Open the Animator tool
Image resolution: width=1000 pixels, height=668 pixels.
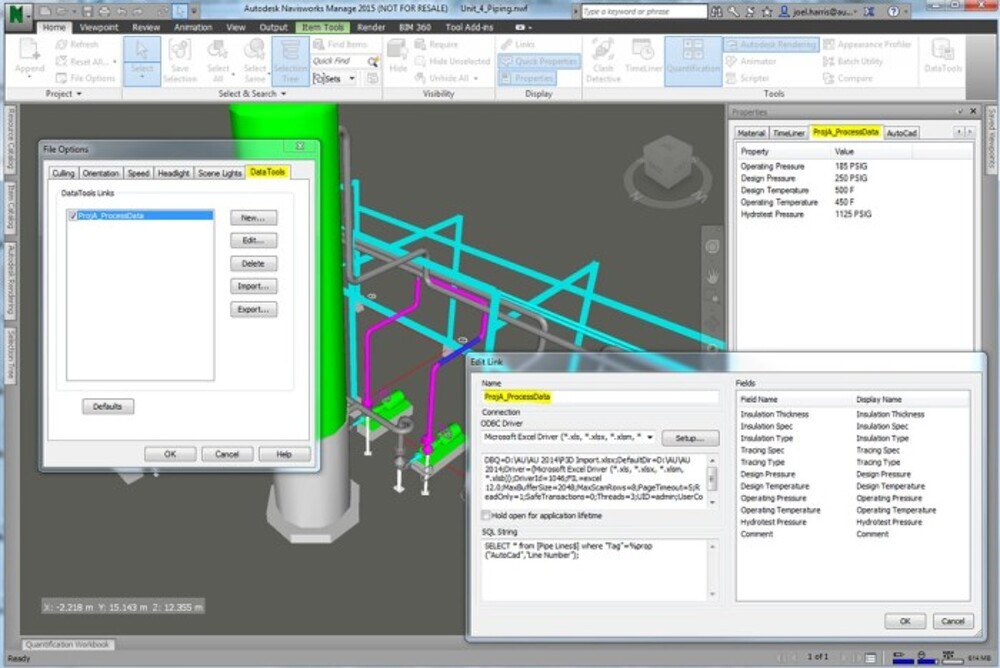point(751,61)
